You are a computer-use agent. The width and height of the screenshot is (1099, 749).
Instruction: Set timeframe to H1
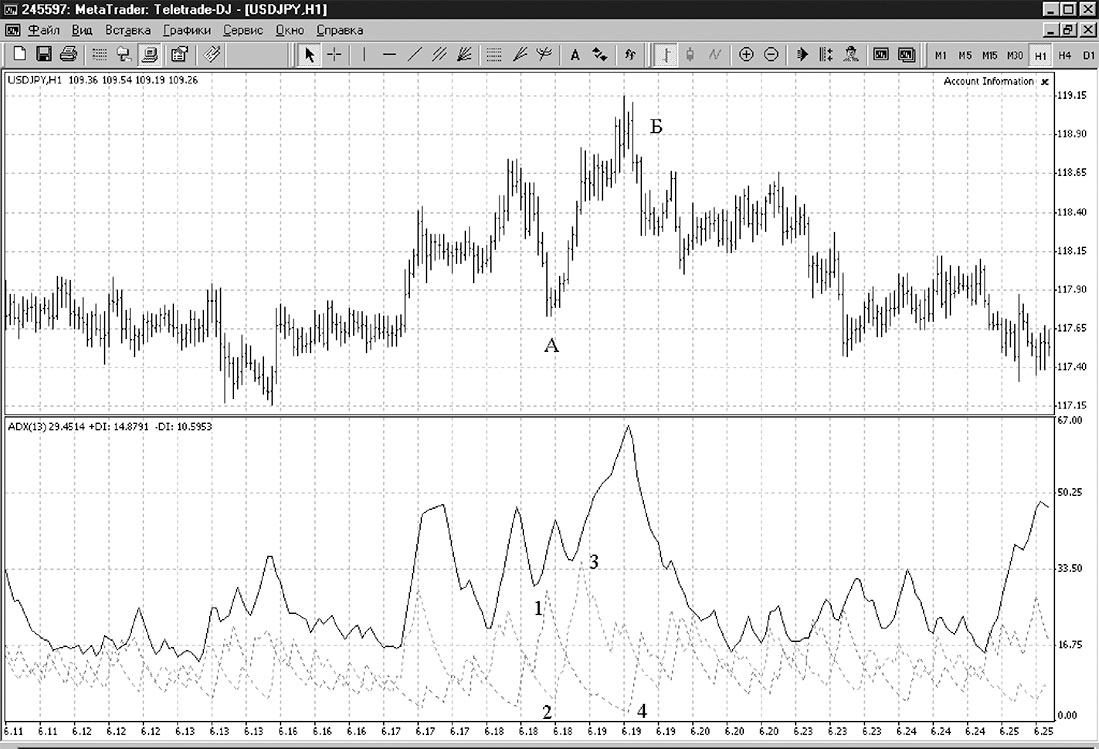pyautogui.click(x=1040, y=55)
